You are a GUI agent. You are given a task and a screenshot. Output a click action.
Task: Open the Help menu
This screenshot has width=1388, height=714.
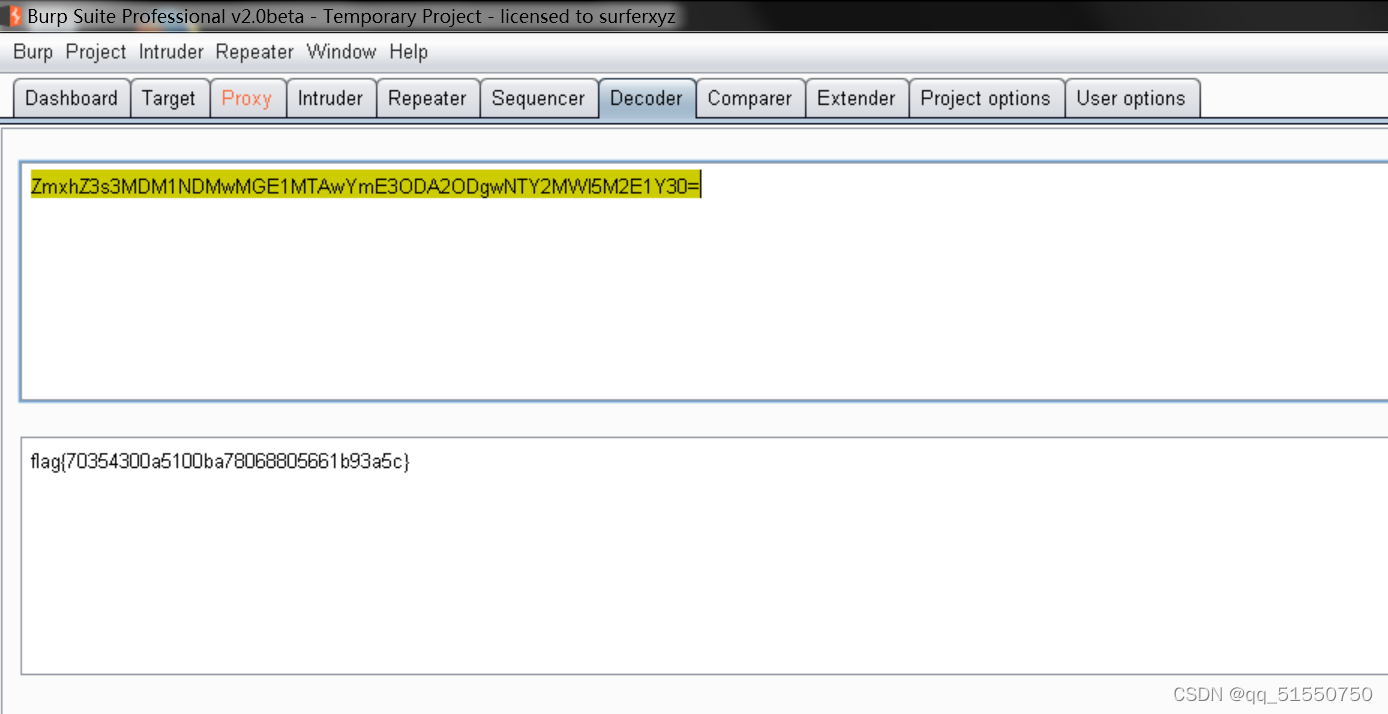click(x=408, y=52)
